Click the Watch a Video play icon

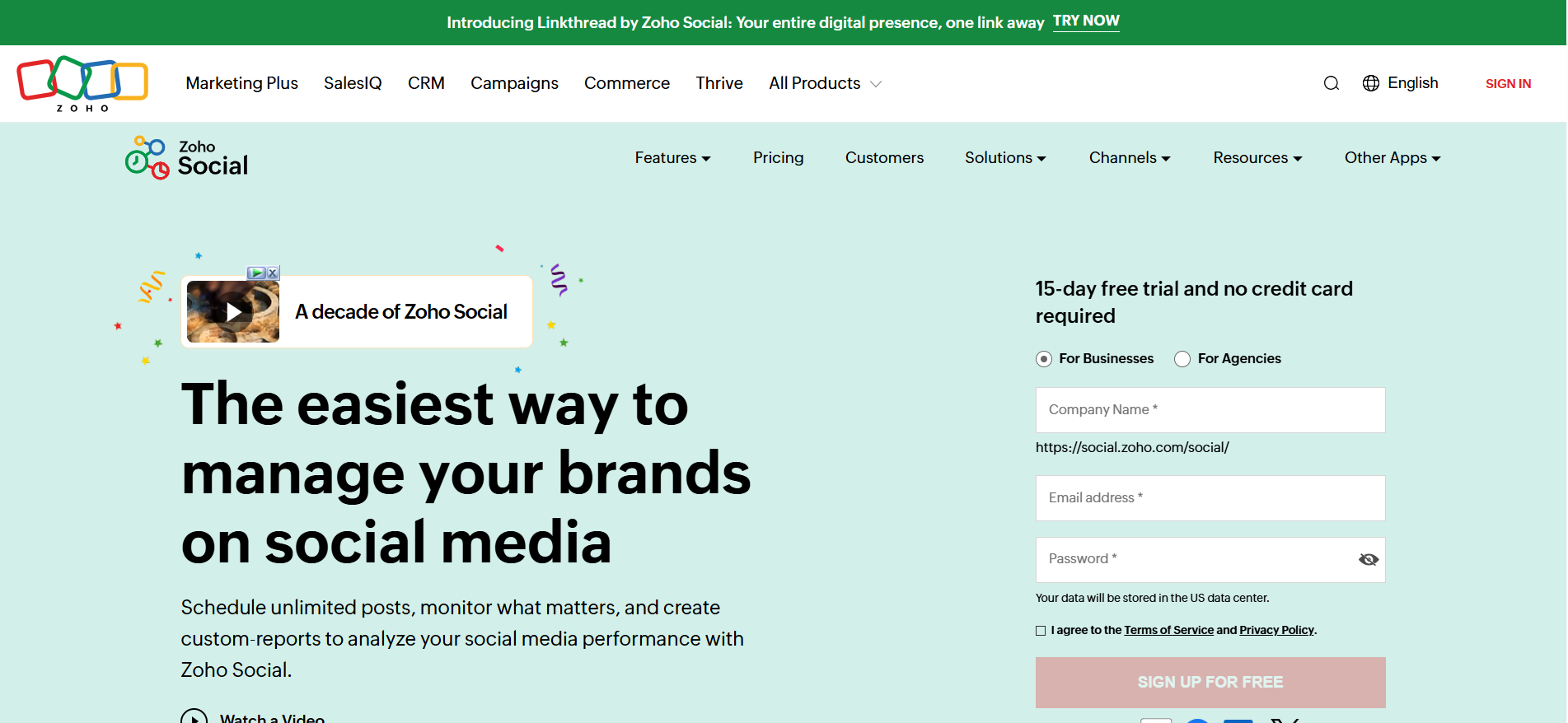194,716
